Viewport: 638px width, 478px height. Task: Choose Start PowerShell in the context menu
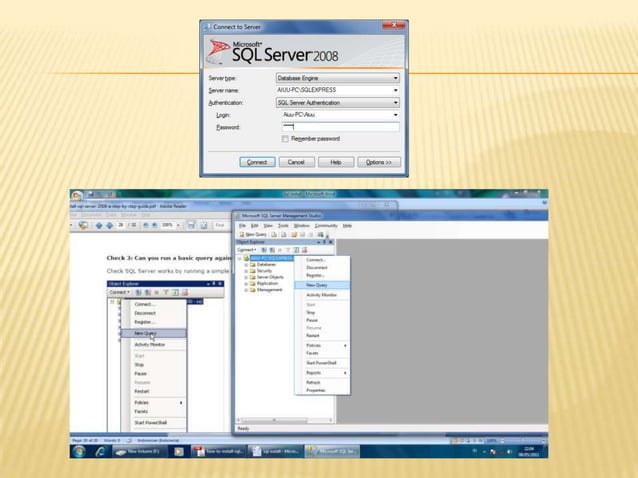click(322, 363)
